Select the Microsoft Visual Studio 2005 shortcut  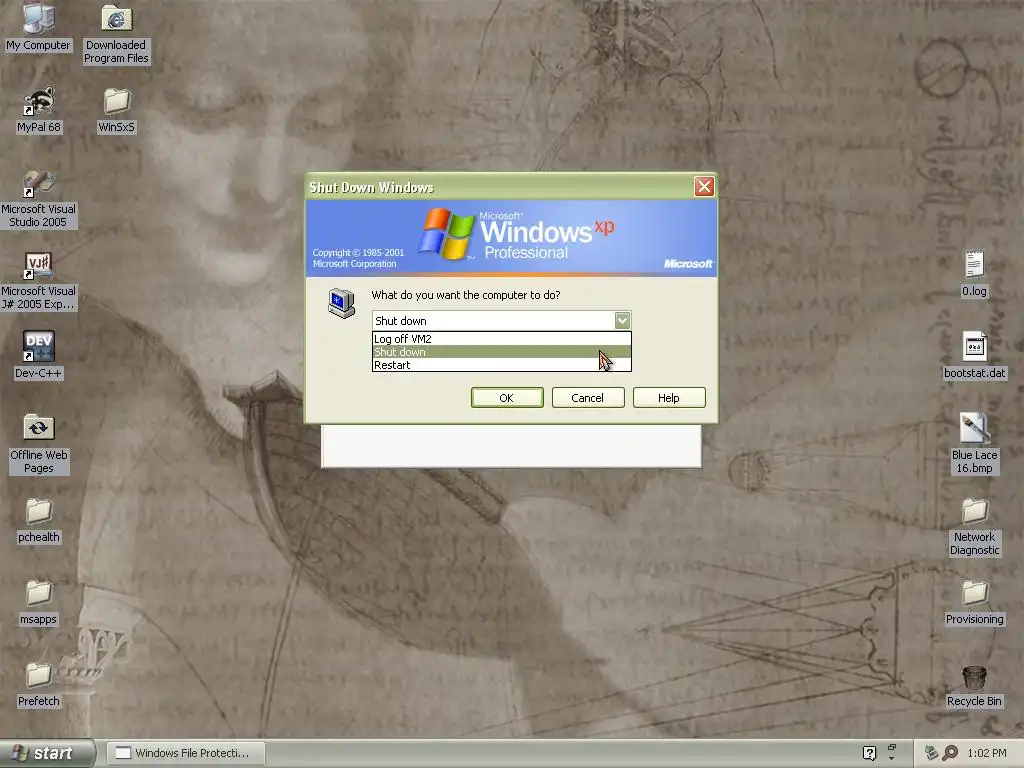click(x=38, y=199)
